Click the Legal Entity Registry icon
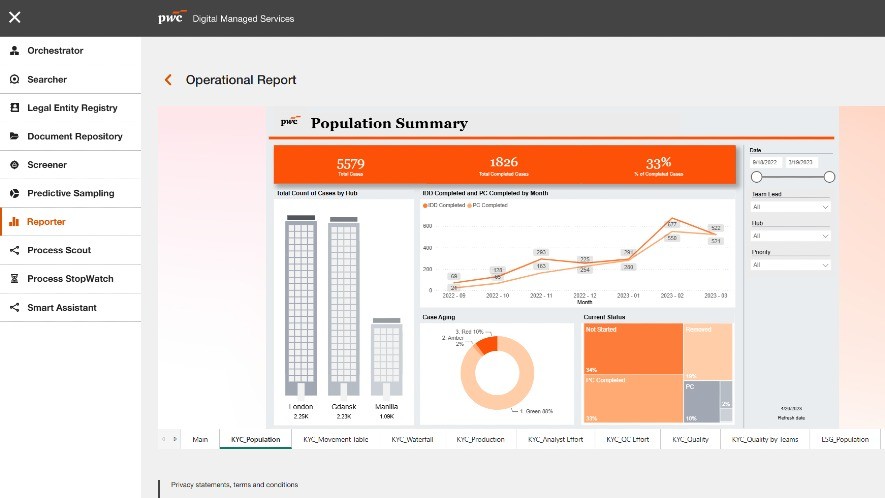885x498 pixels. 15,107
